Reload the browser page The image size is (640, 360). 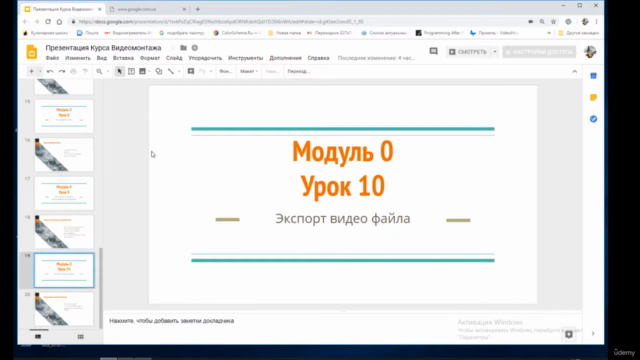[48, 22]
